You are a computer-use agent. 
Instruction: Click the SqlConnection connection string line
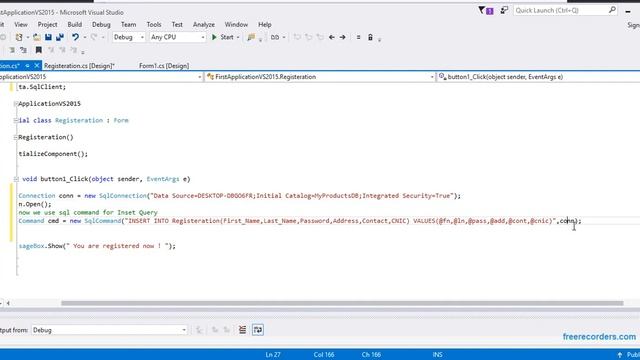240,196
